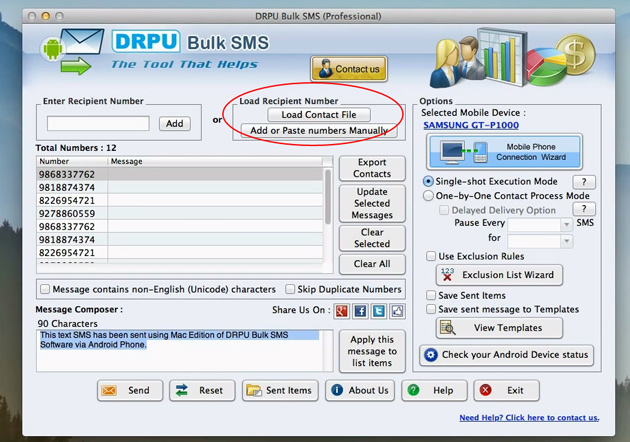Click the recipient number input field
630x442 pixels.
(98, 123)
